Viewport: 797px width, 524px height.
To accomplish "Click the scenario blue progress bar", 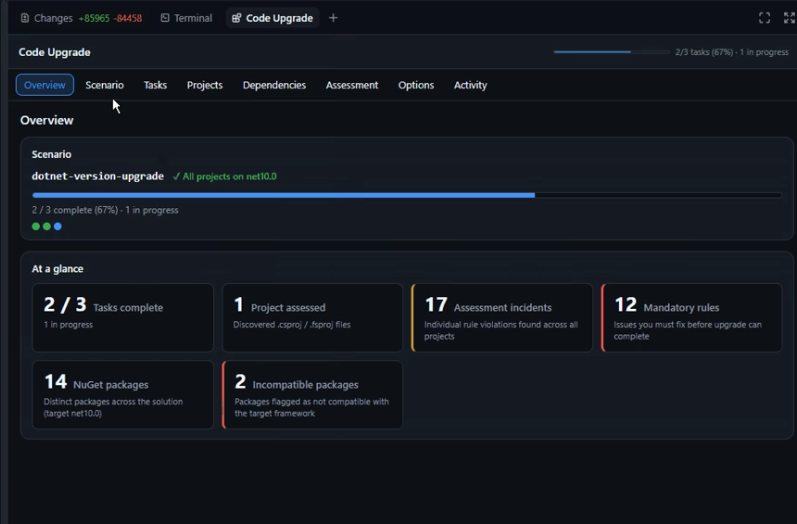I will pos(407,195).
